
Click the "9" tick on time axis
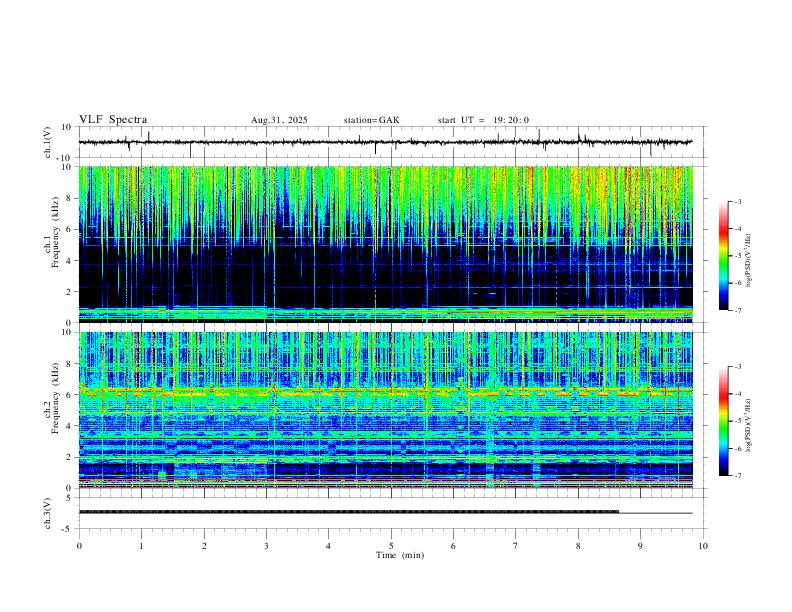click(640, 546)
